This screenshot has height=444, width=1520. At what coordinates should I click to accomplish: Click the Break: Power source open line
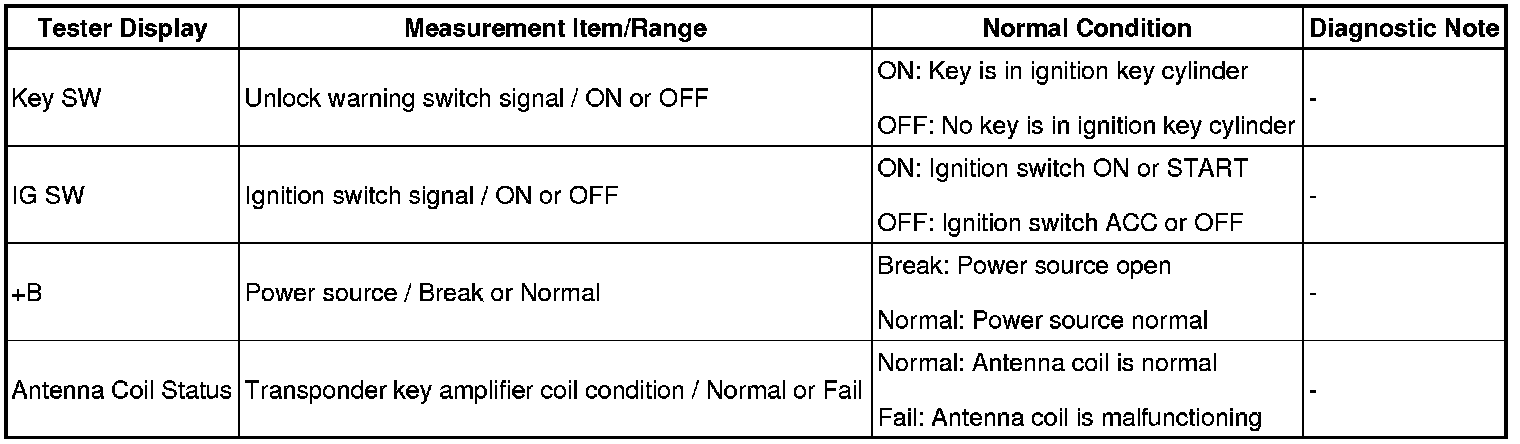coord(1025,267)
